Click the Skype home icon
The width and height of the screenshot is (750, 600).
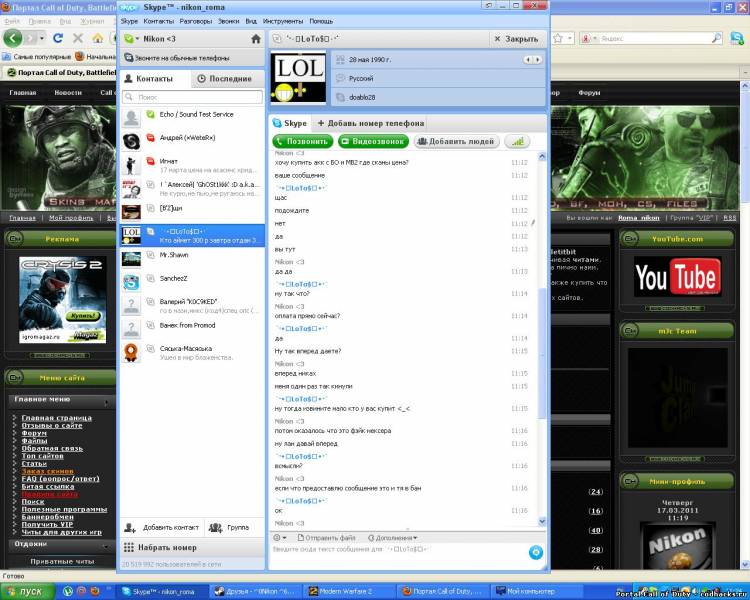(256, 39)
